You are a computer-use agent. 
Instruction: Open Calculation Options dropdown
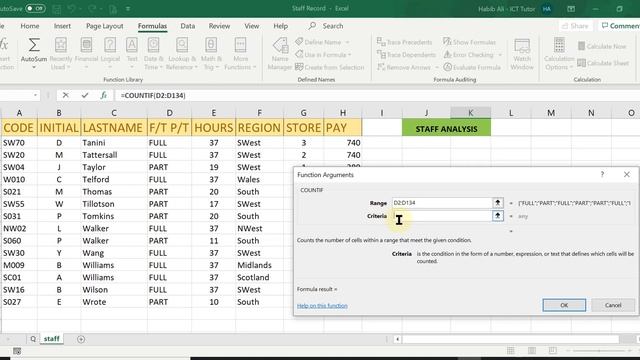(x=559, y=54)
